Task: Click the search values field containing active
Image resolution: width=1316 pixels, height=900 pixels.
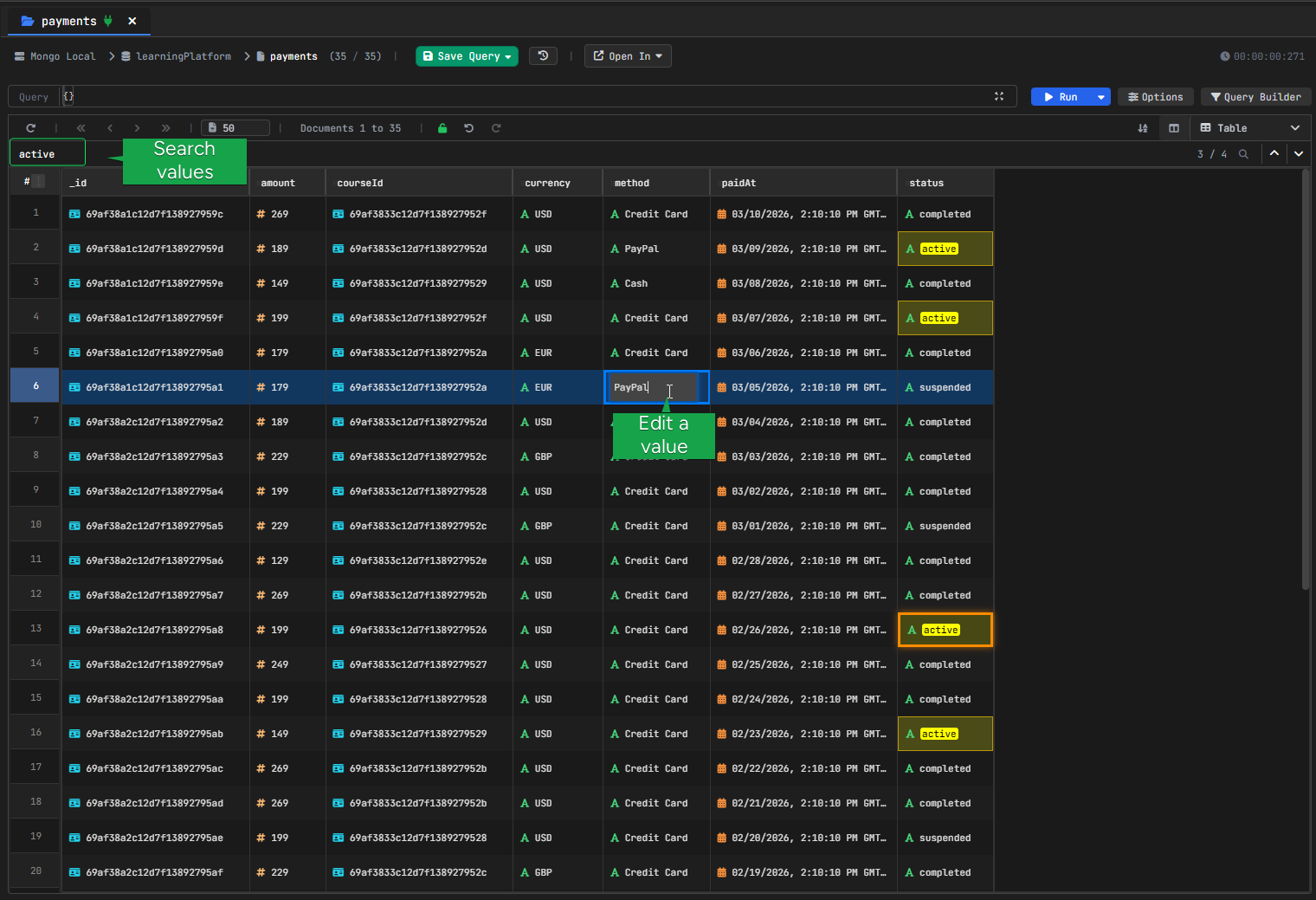Action: [48, 153]
